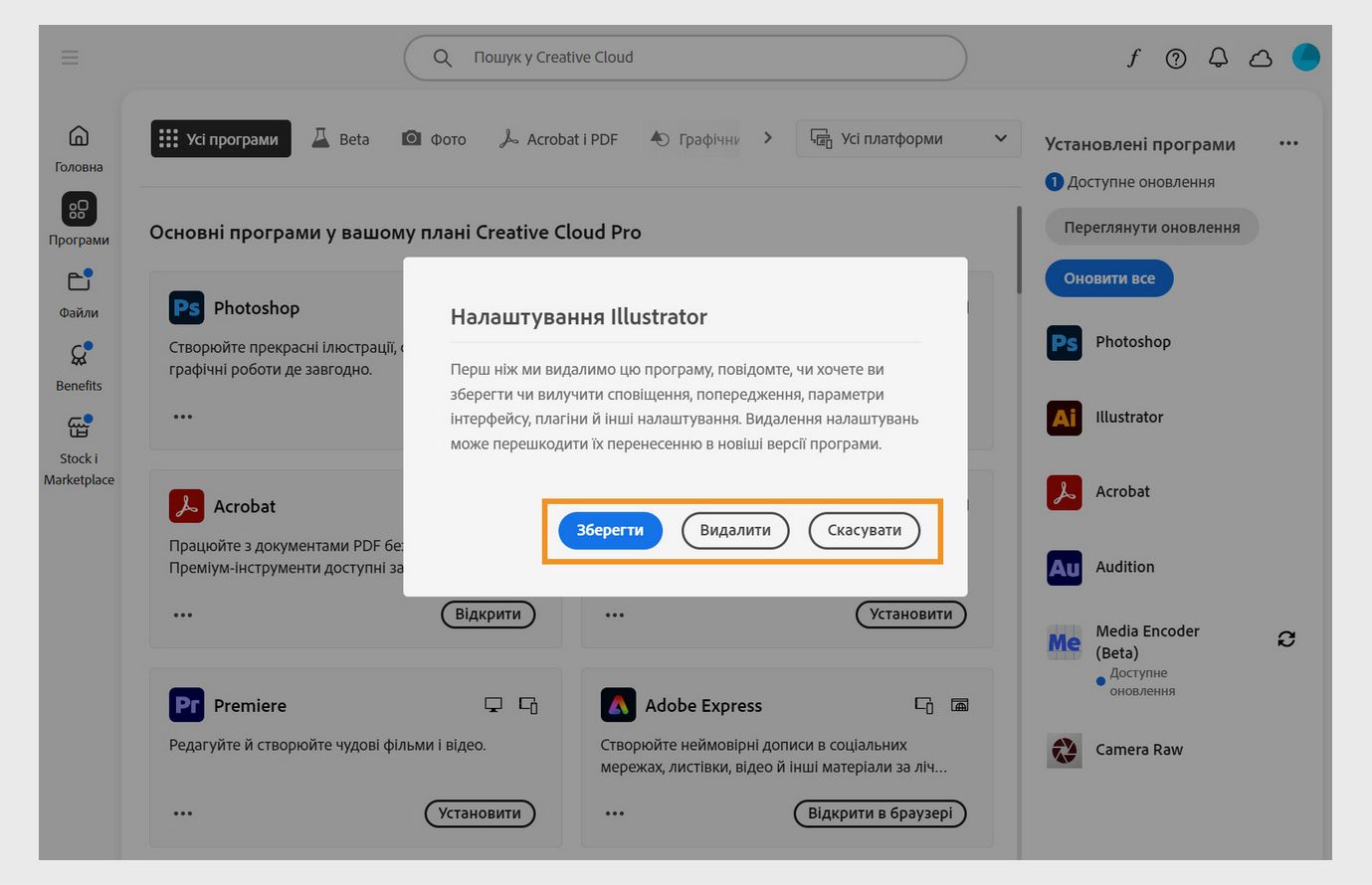The image size is (1372, 885).
Task: Click the Premiere card app icon
Action: (x=186, y=705)
